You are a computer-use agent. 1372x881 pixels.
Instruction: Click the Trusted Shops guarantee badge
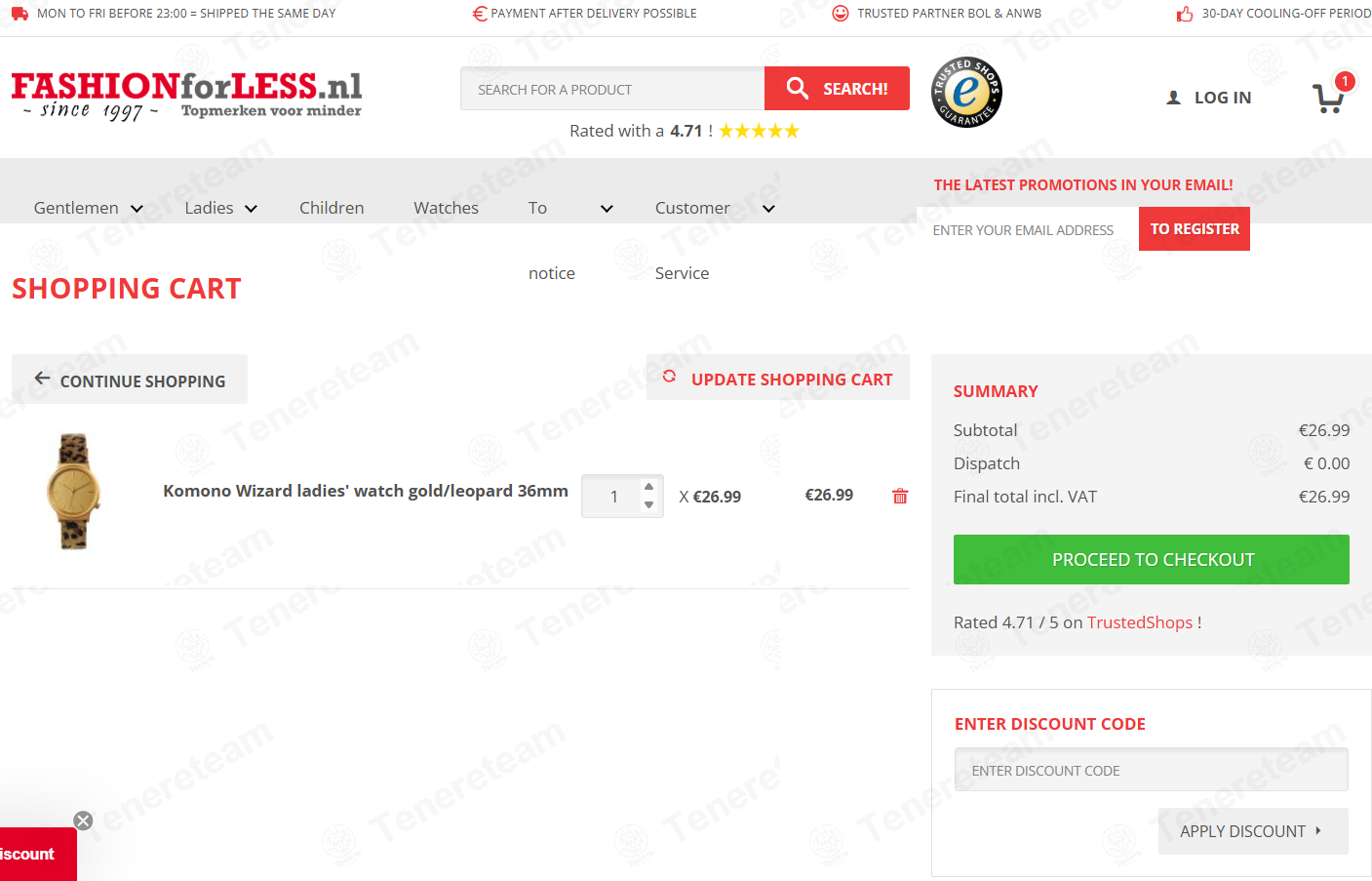966,92
